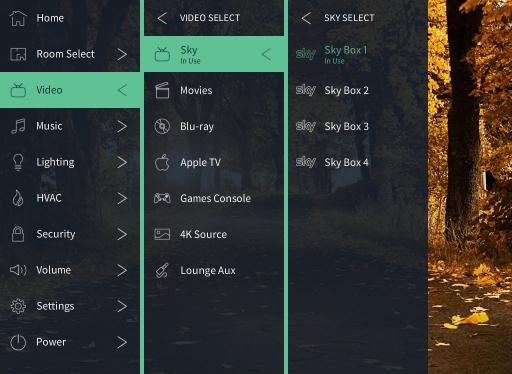Click the Games Console controller icon
The width and height of the screenshot is (512, 374).
click(x=162, y=198)
